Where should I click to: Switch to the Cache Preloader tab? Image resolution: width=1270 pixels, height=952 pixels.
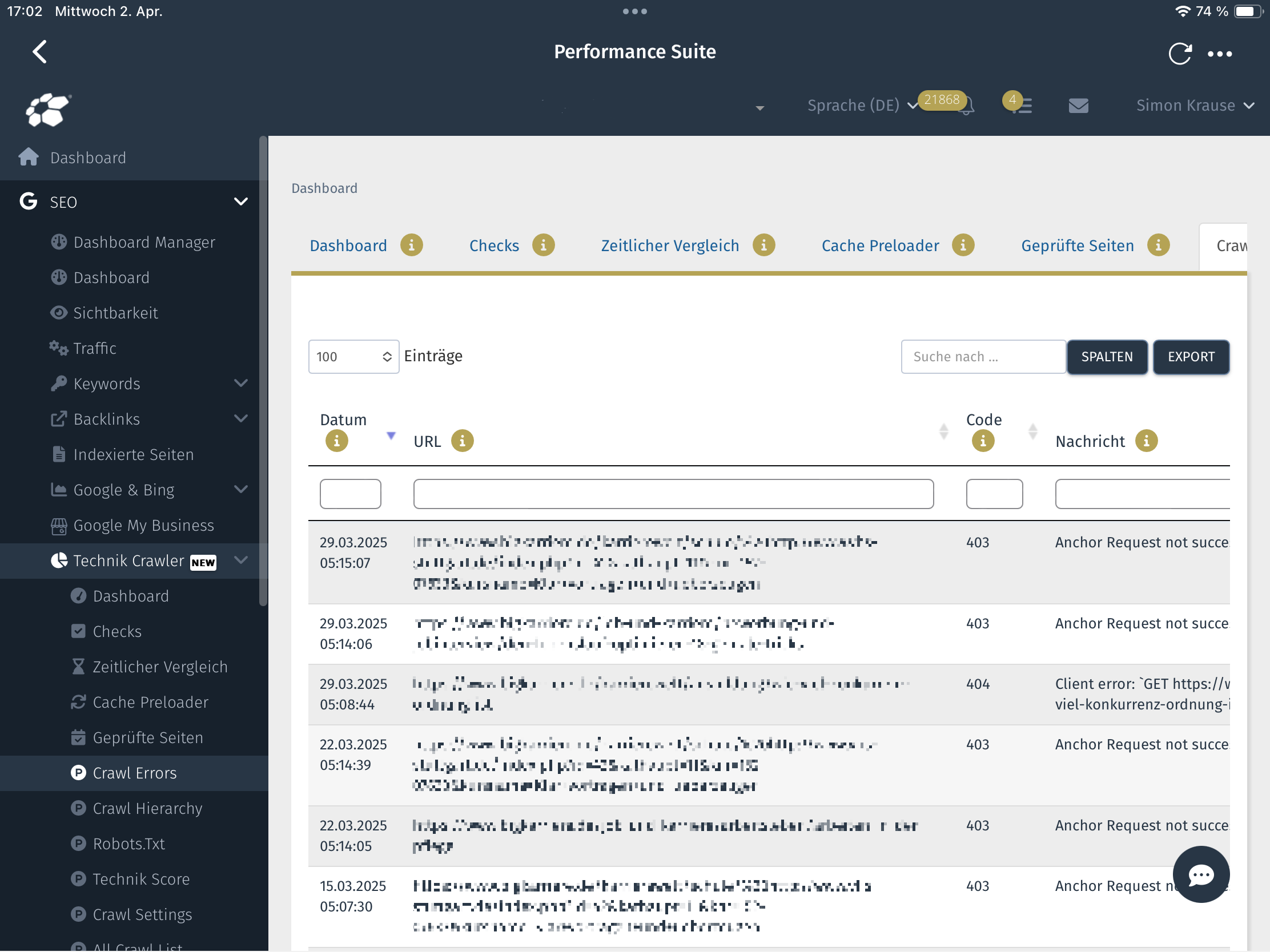879,245
